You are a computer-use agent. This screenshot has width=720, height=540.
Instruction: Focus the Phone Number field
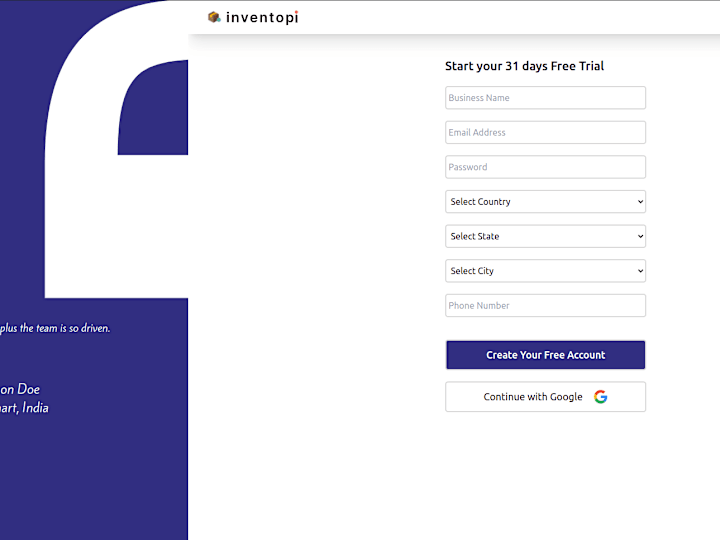(545, 306)
